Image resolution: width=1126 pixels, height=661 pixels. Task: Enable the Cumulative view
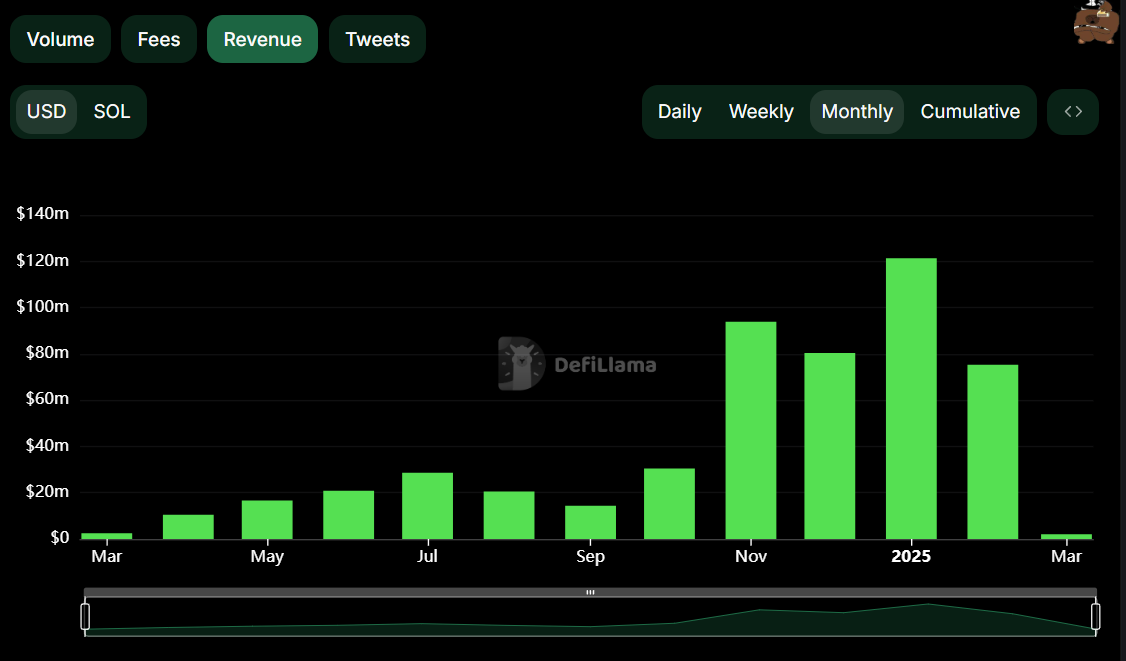click(970, 112)
